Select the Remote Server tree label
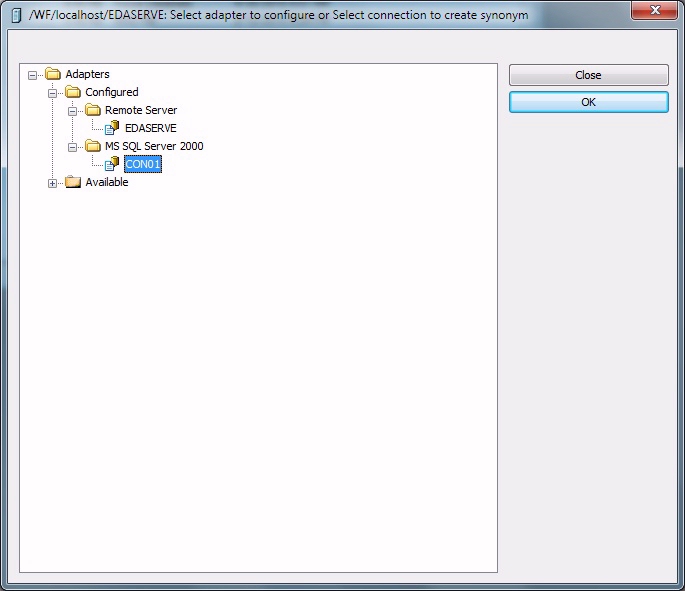Screen dimensions: 685x591 click(141, 110)
